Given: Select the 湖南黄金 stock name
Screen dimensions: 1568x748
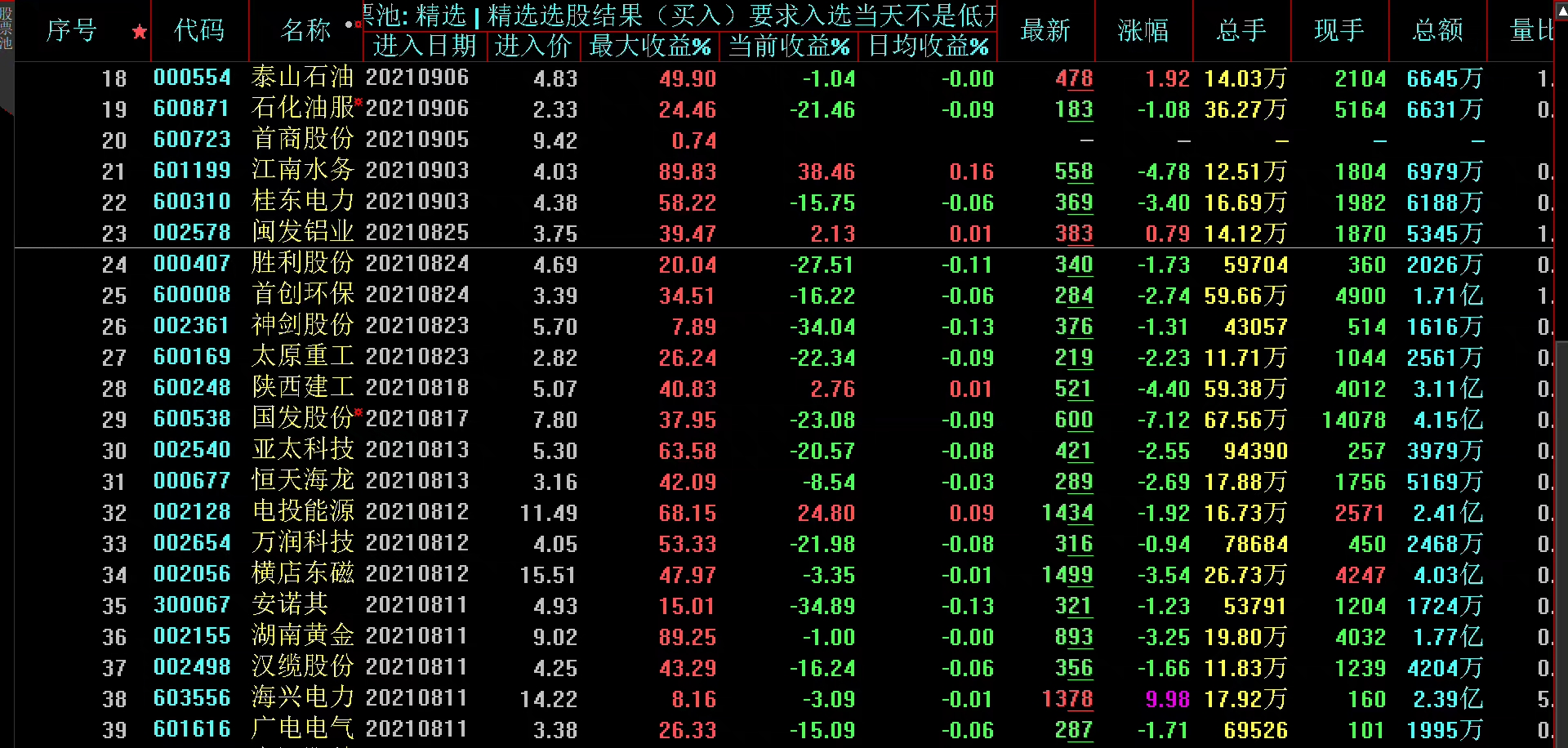Looking at the screenshot, I should pyautogui.click(x=303, y=635).
